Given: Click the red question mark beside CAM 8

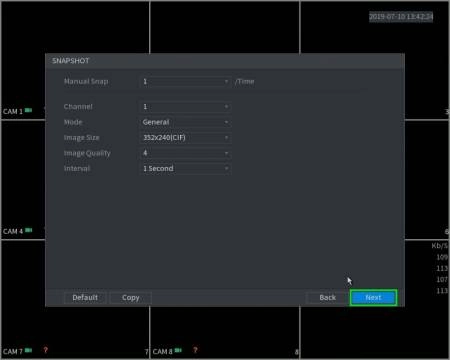Looking at the screenshot, I should [195, 350].
